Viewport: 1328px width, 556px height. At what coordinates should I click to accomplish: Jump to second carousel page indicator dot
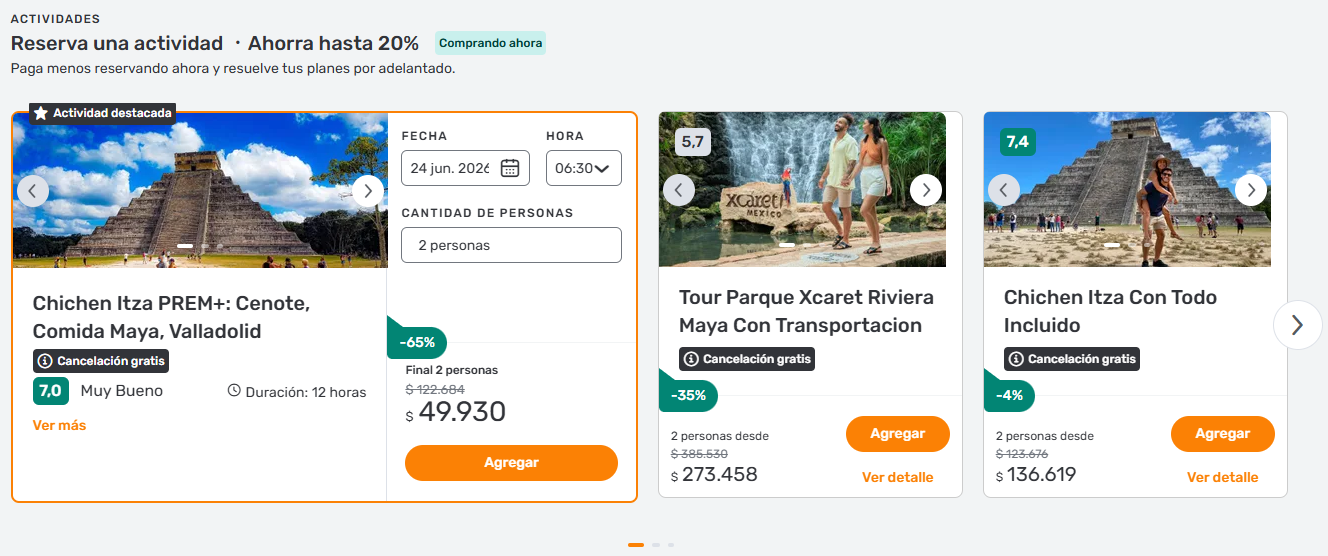point(656,545)
